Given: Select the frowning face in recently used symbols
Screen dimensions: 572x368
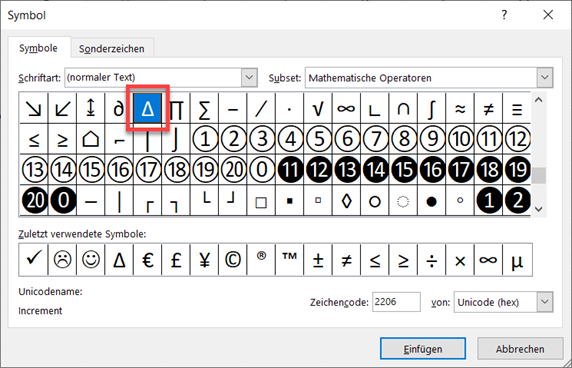Looking at the screenshot, I should tap(62, 260).
